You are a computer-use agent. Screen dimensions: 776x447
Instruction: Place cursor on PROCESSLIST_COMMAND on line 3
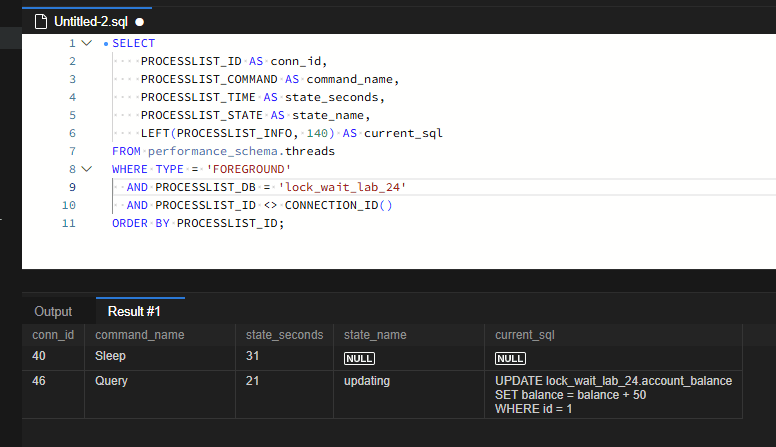[x=209, y=79]
